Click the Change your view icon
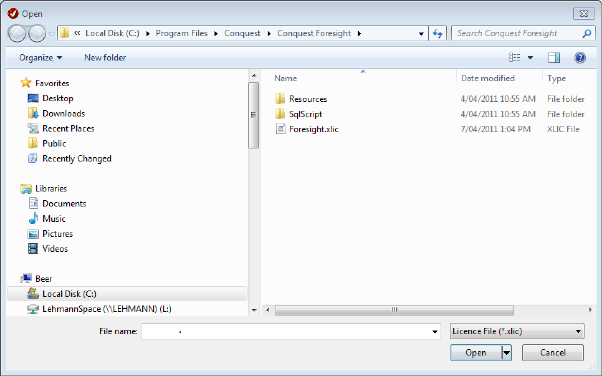 pyautogui.click(x=515, y=58)
